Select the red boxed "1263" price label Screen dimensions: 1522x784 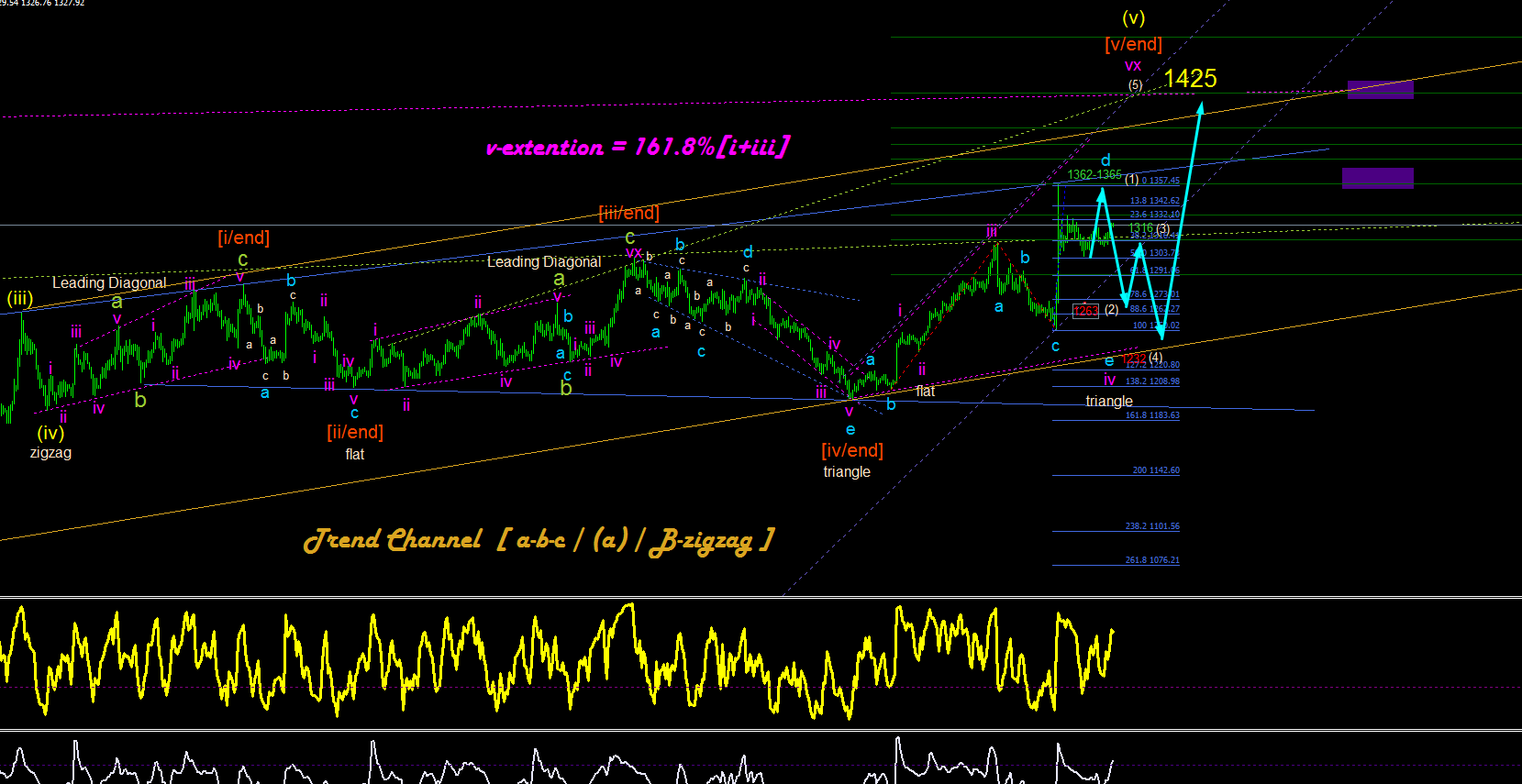[x=1085, y=311]
